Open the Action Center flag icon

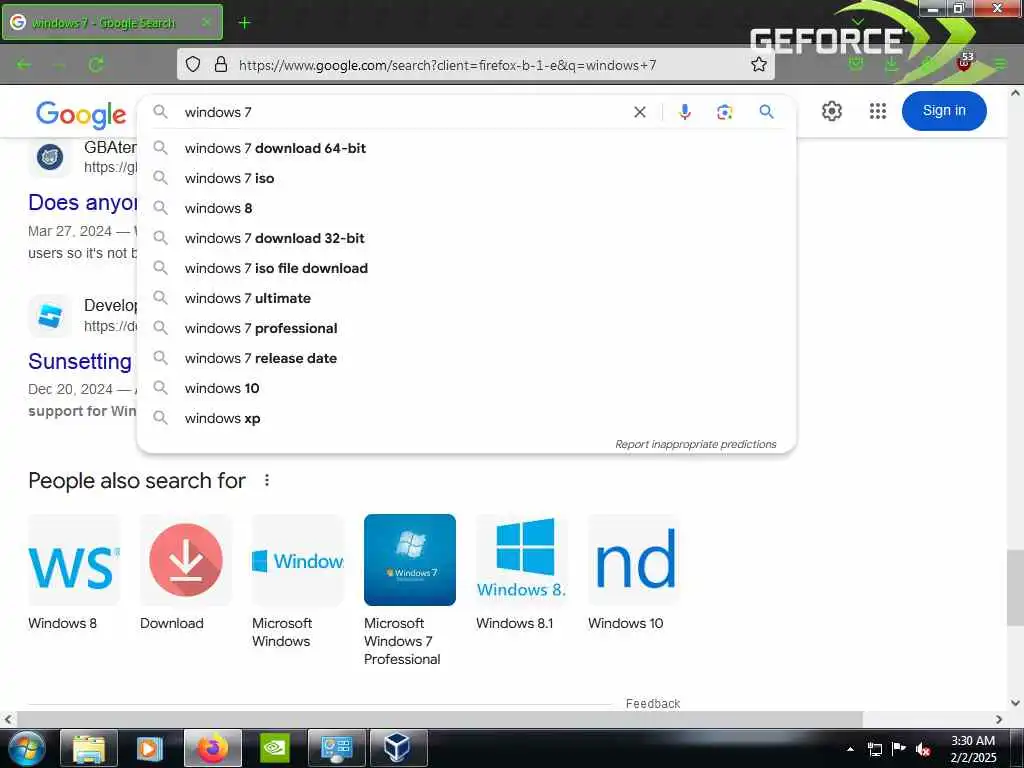click(899, 748)
